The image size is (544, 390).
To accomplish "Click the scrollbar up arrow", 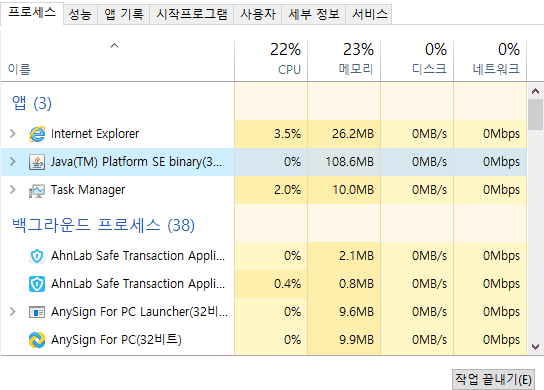I will click(x=535, y=91).
